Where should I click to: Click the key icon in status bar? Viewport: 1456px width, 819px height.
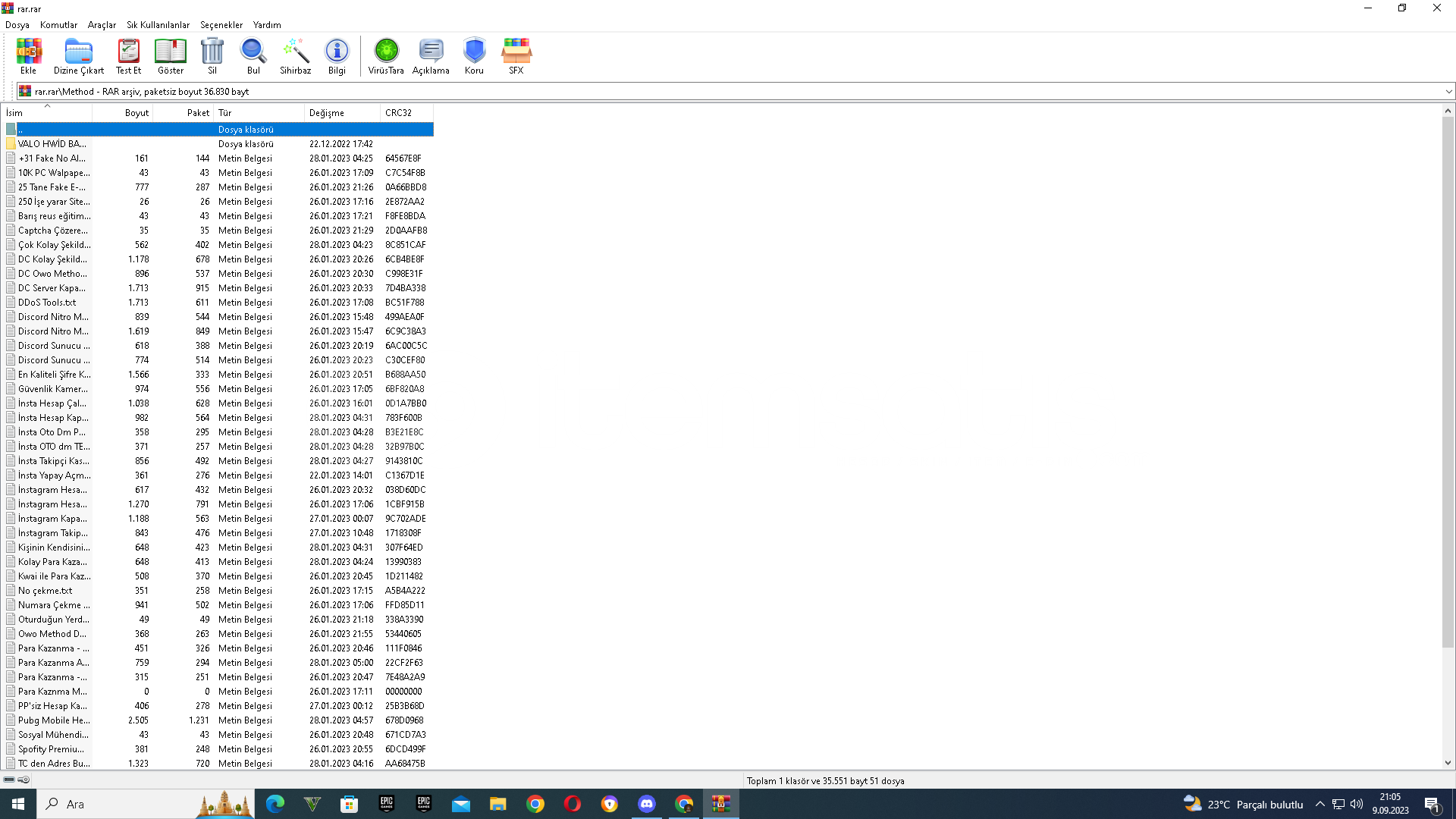pos(24,780)
